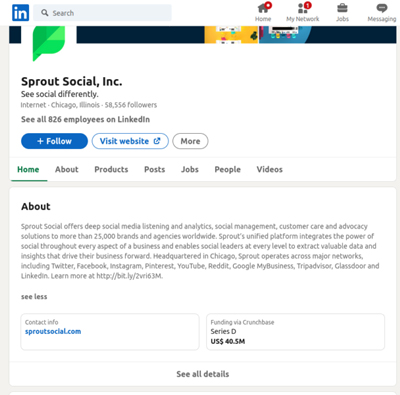Open the sproutsocial.com contact link
The image size is (400, 395).
(53, 331)
